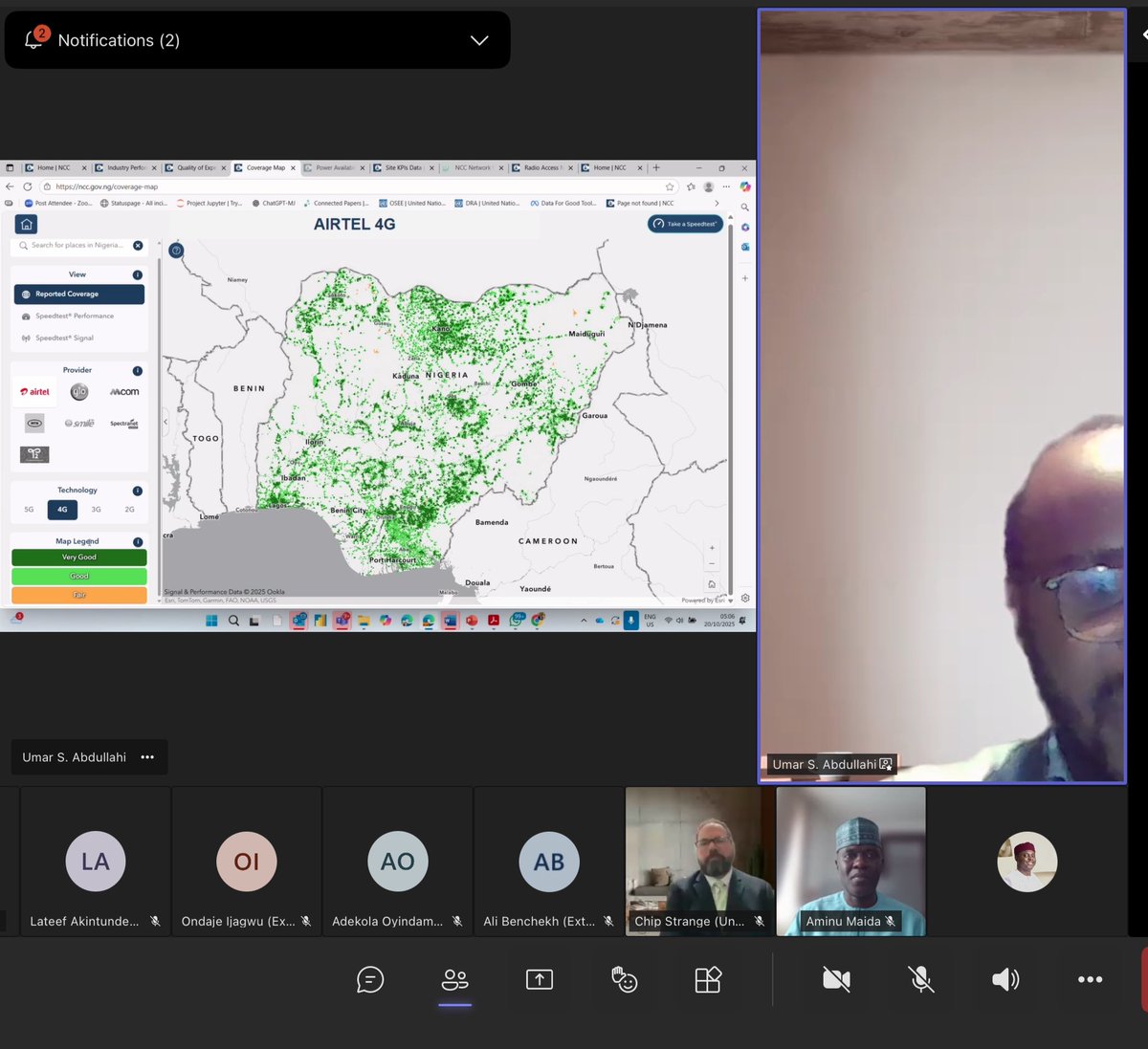Open the Technology section info icon

click(x=138, y=491)
